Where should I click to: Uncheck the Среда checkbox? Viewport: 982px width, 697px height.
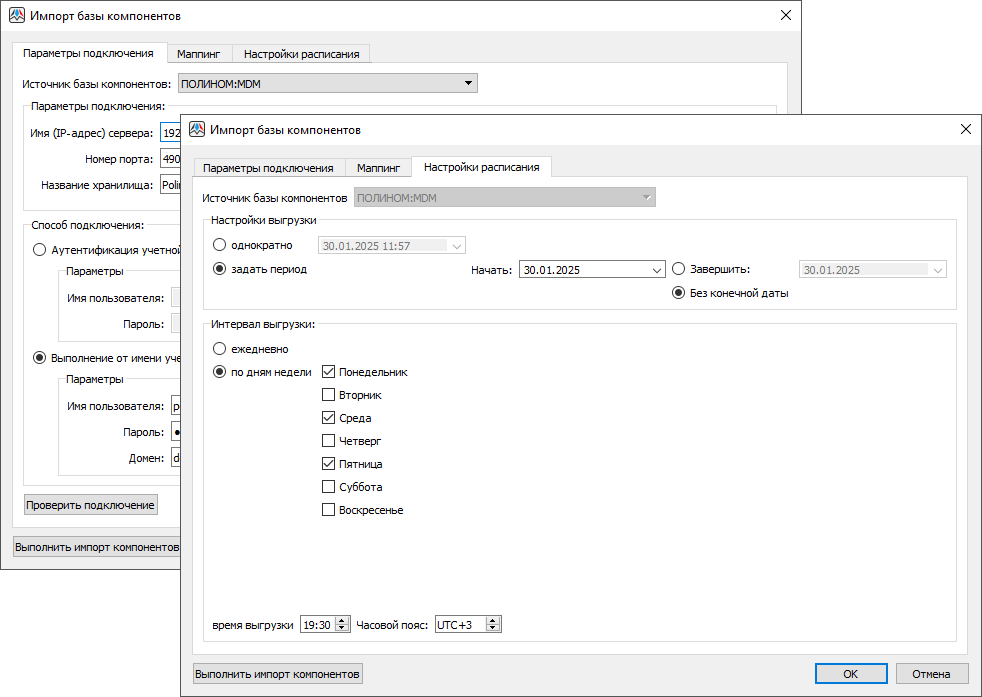[x=328, y=418]
